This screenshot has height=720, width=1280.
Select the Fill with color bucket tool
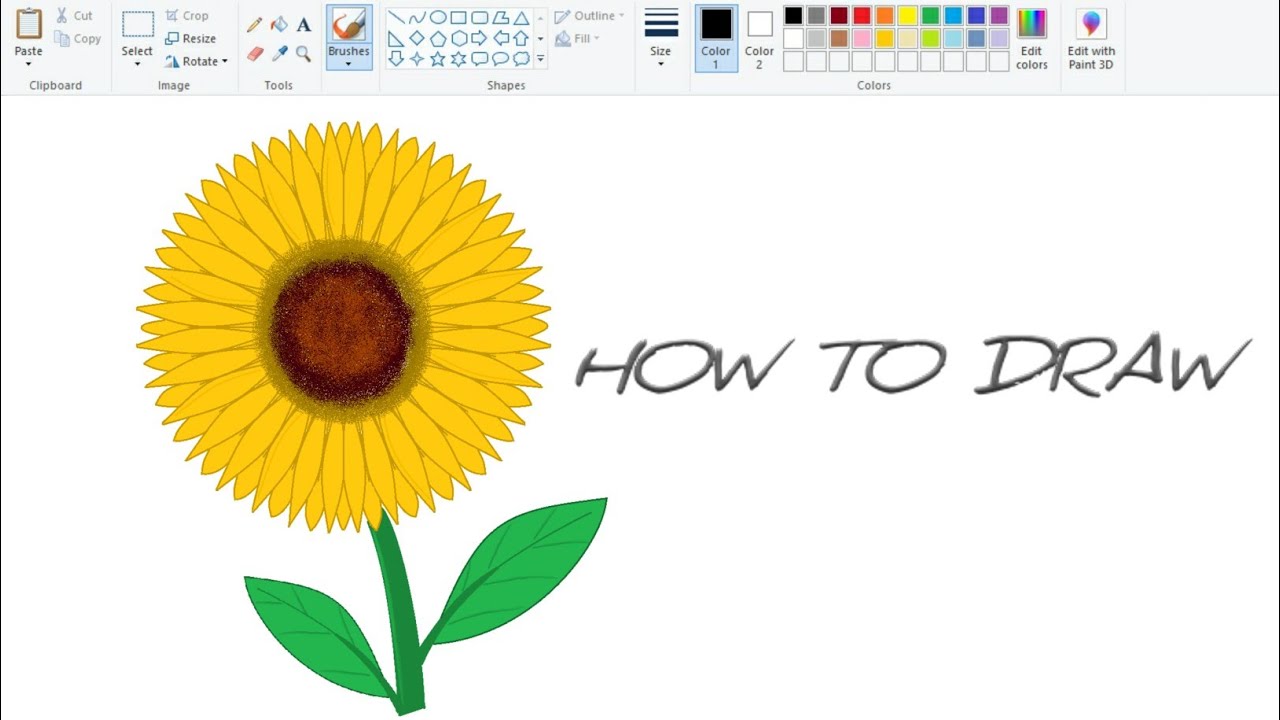point(280,24)
